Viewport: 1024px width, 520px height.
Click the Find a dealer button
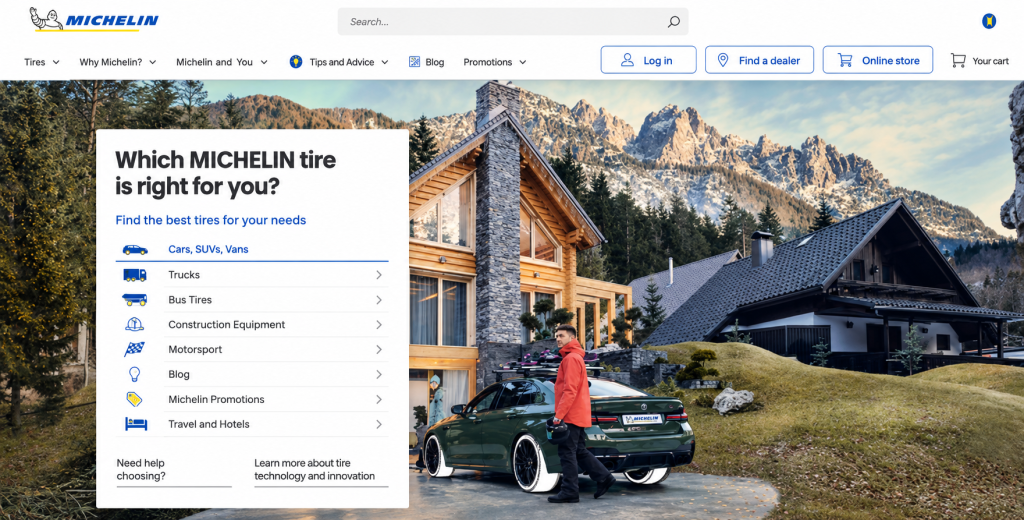pos(760,60)
